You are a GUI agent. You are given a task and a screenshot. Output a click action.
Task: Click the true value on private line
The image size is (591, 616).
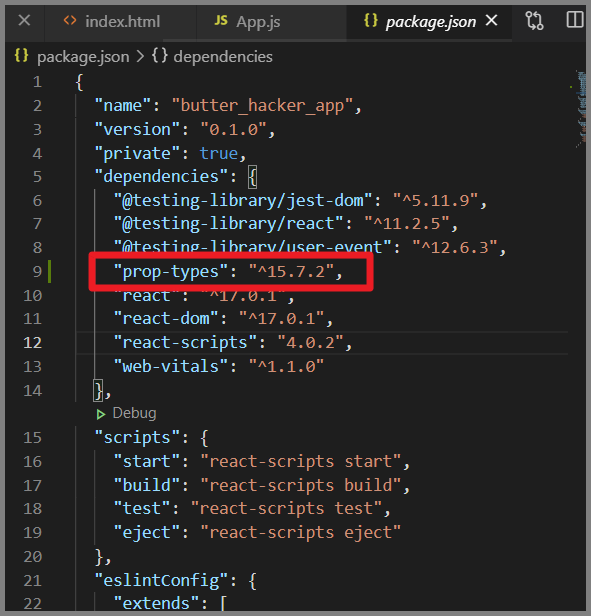[x=219, y=153]
